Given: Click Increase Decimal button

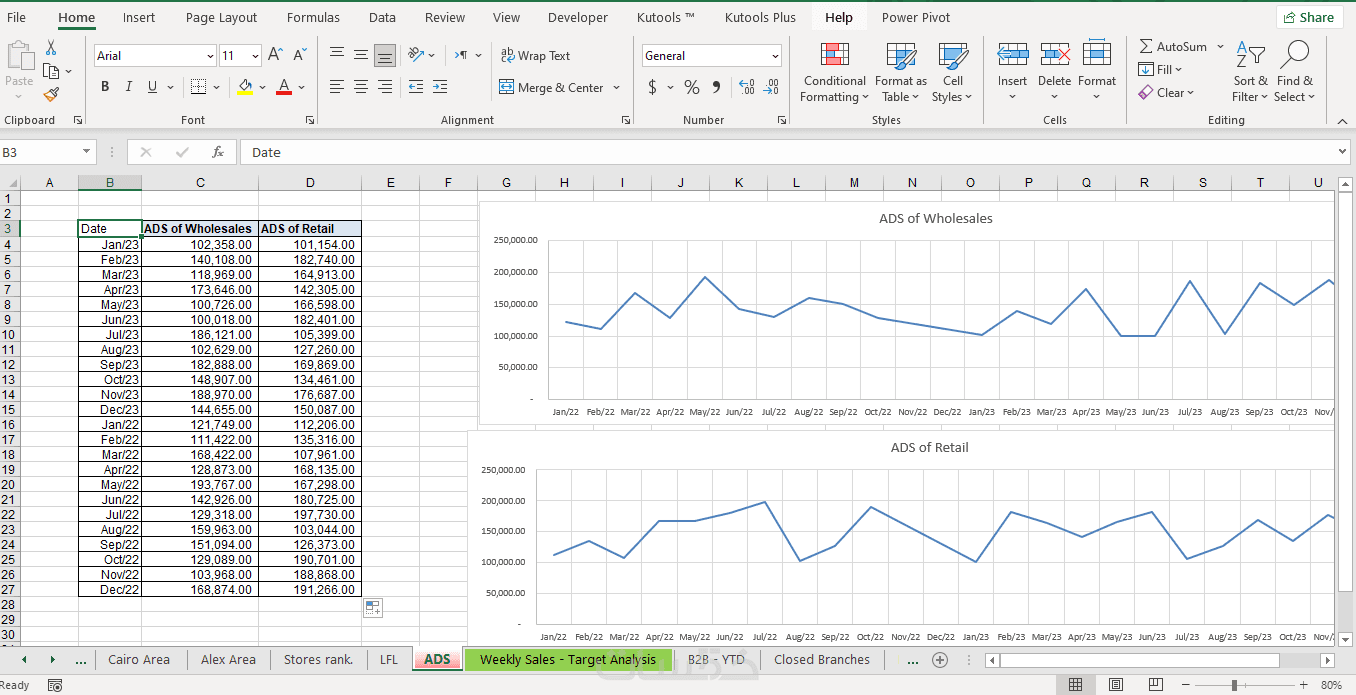Looking at the screenshot, I should pyautogui.click(x=747, y=87).
